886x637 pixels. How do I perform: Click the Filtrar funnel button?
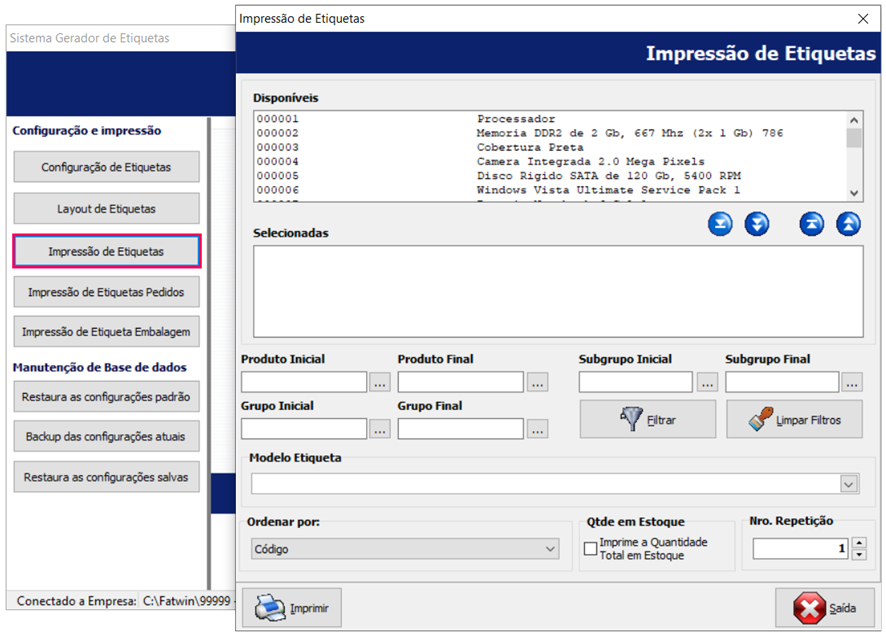(647, 420)
